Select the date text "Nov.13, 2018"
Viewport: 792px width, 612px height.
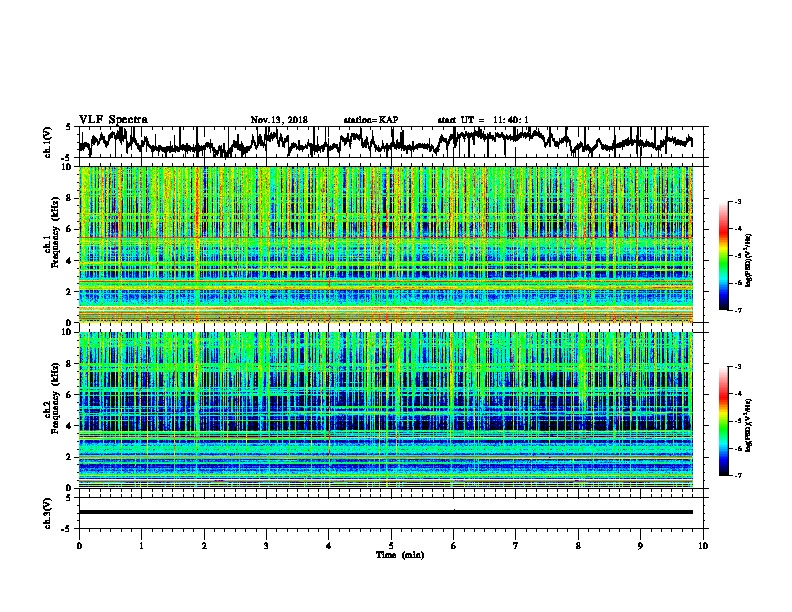(279, 120)
